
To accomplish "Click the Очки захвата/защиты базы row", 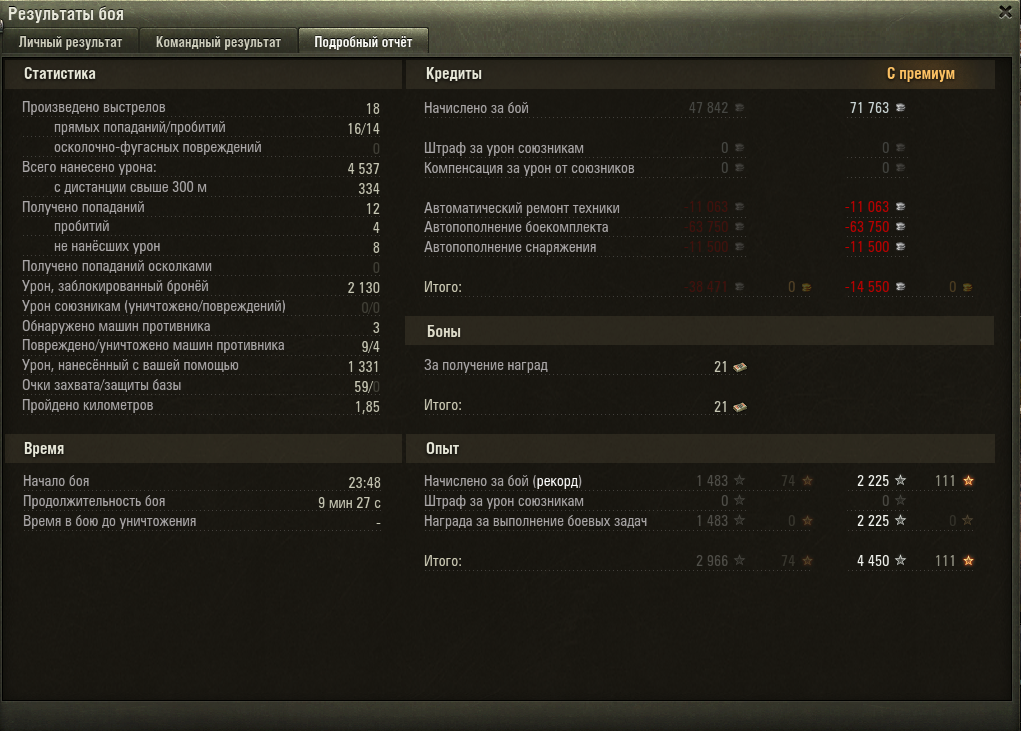I will click(x=201, y=386).
